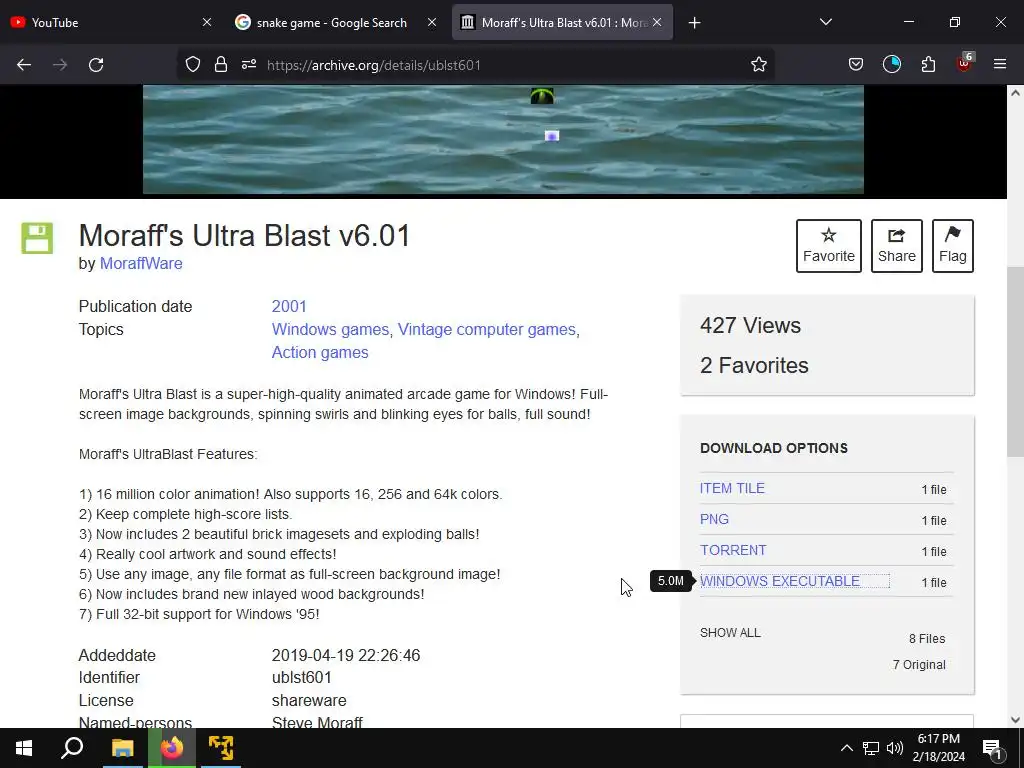Click the green floppy disk software icon

pyautogui.click(x=37, y=238)
